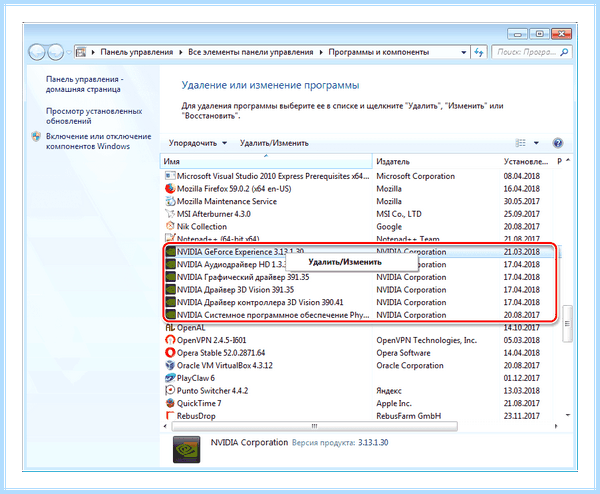600x494 pixels.
Task: Click the RebusDrop icon
Action: pyautogui.click(x=170, y=416)
